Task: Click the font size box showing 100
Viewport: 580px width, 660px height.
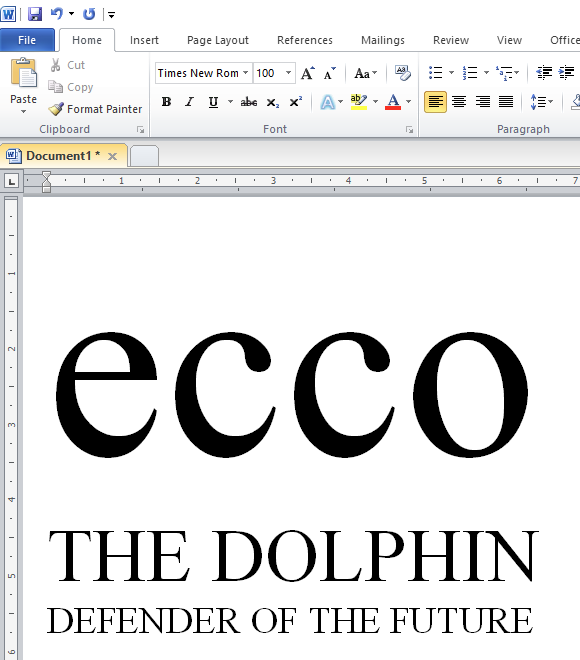Action: click(268, 73)
